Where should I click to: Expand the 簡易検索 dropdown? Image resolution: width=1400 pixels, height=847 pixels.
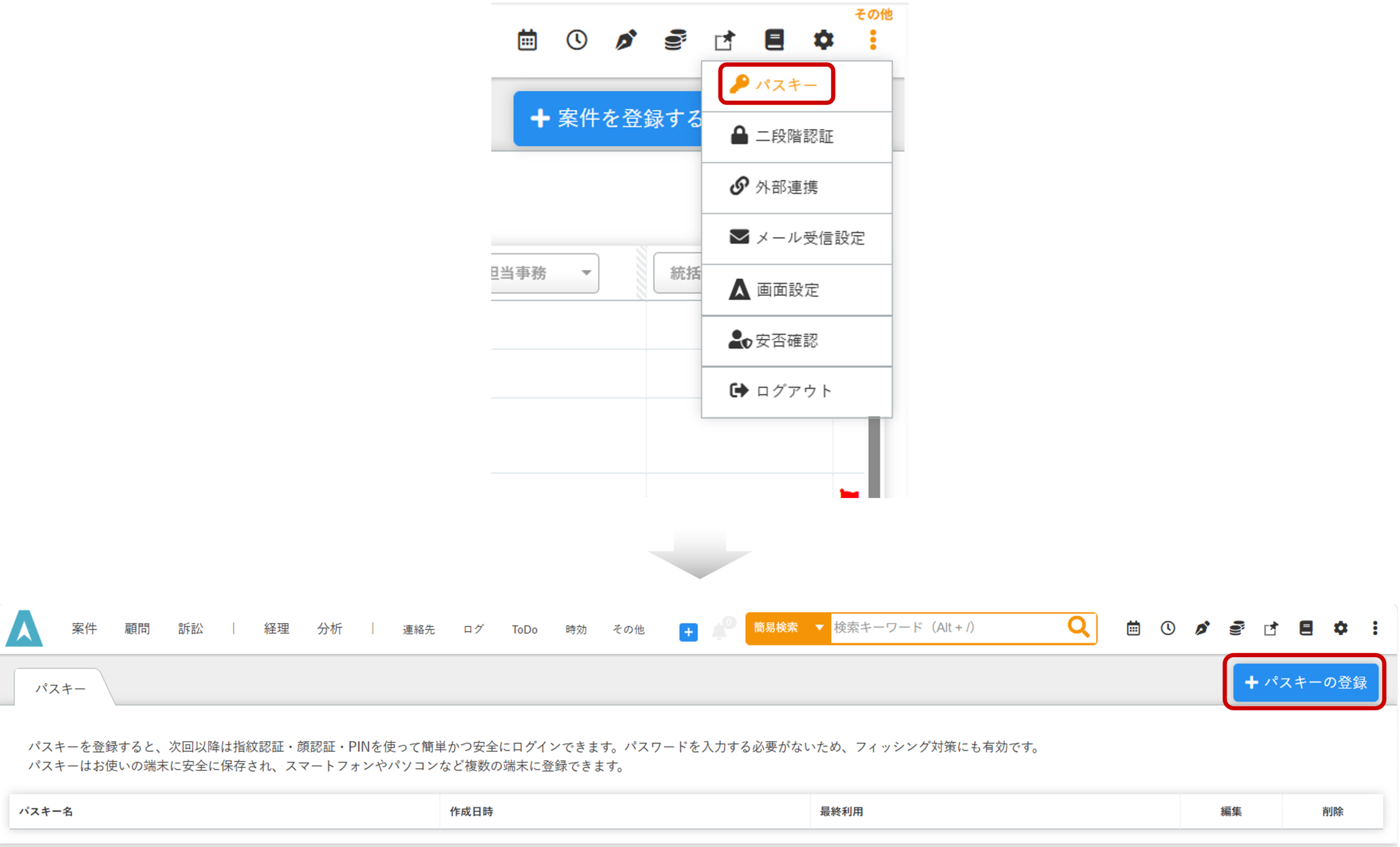[788, 628]
